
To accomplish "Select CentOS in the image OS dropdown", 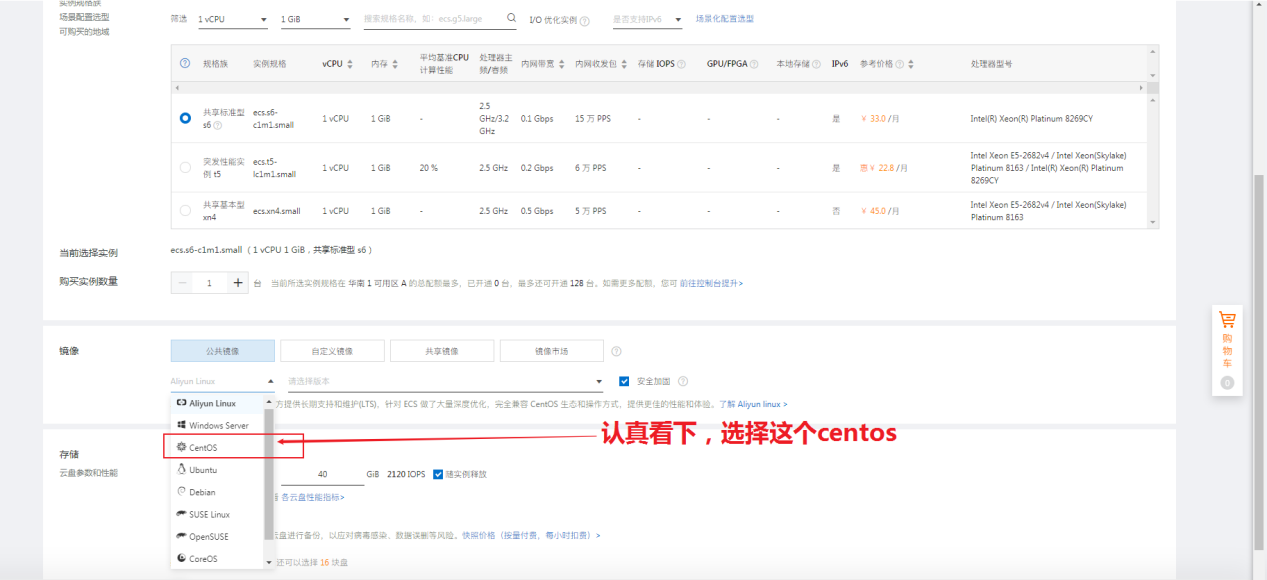I will (218, 447).
